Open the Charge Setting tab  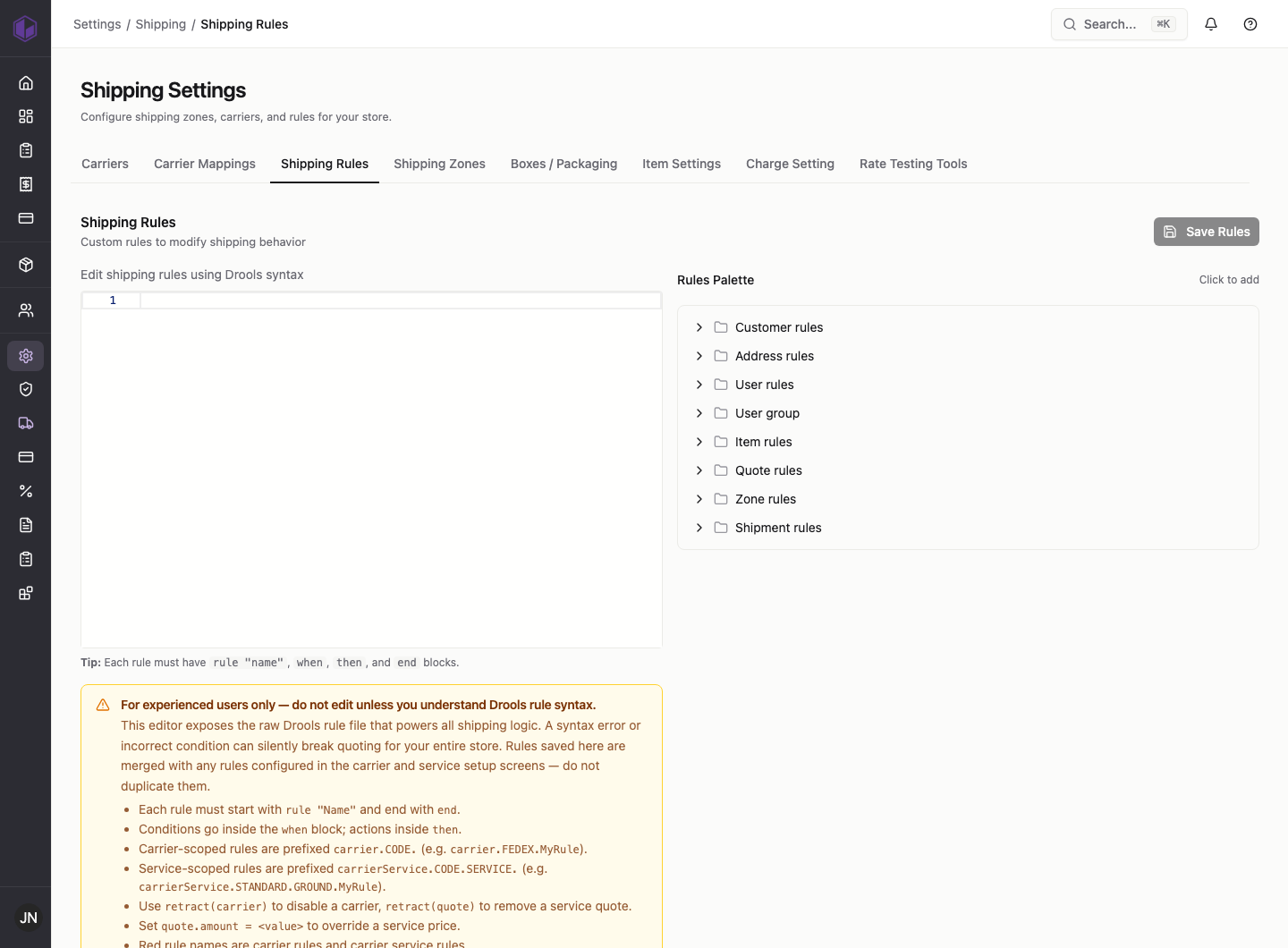click(x=790, y=164)
